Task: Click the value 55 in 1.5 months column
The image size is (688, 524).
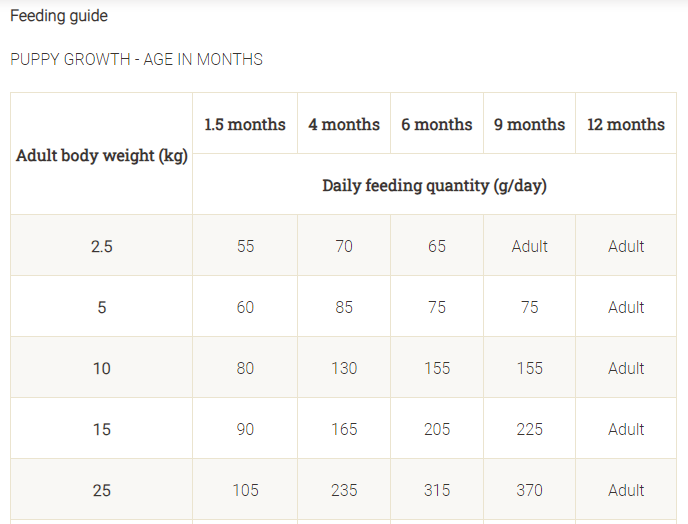Action: [x=245, y=246]
